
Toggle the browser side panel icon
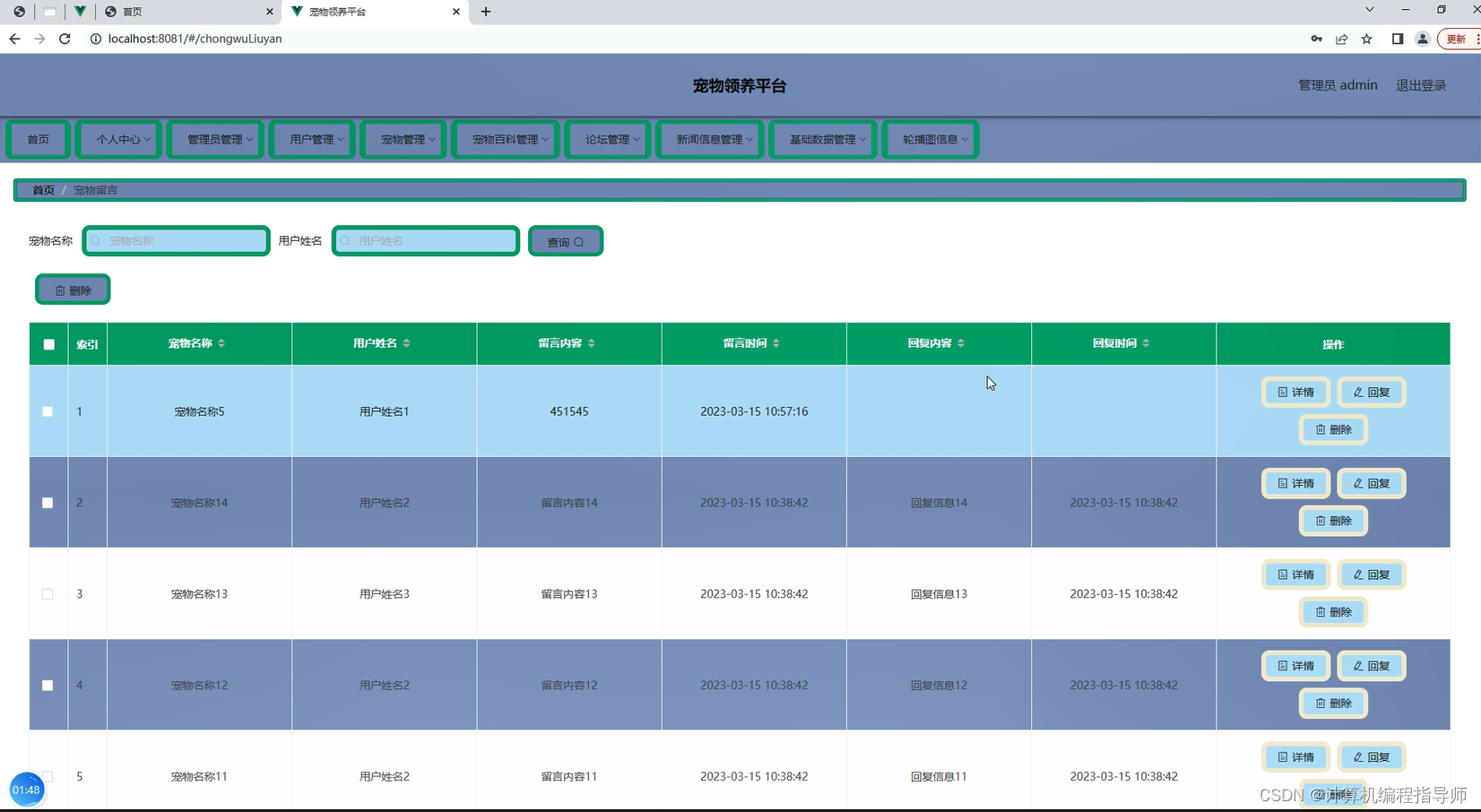click(1397, 39)
